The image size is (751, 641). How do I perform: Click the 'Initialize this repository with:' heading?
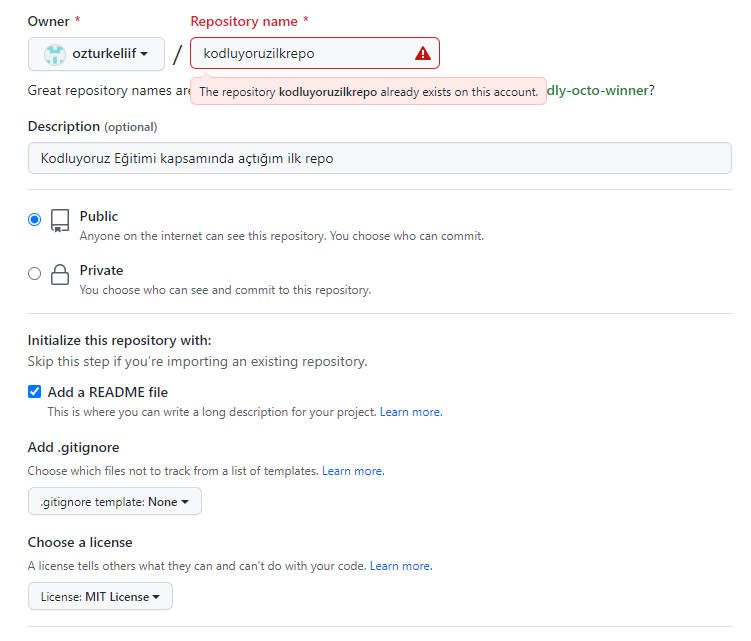(x=119, y=340)
